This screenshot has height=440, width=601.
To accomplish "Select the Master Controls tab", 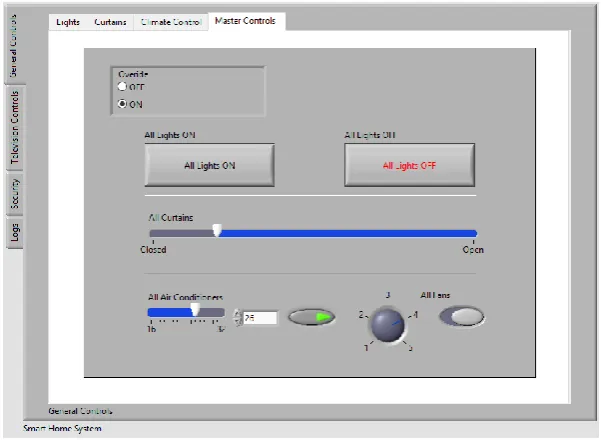I will pos(245,21).
